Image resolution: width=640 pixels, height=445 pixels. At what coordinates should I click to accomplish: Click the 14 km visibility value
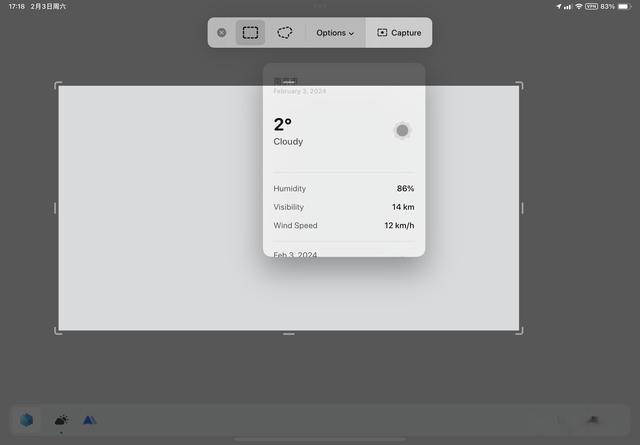tap(403, 207)
